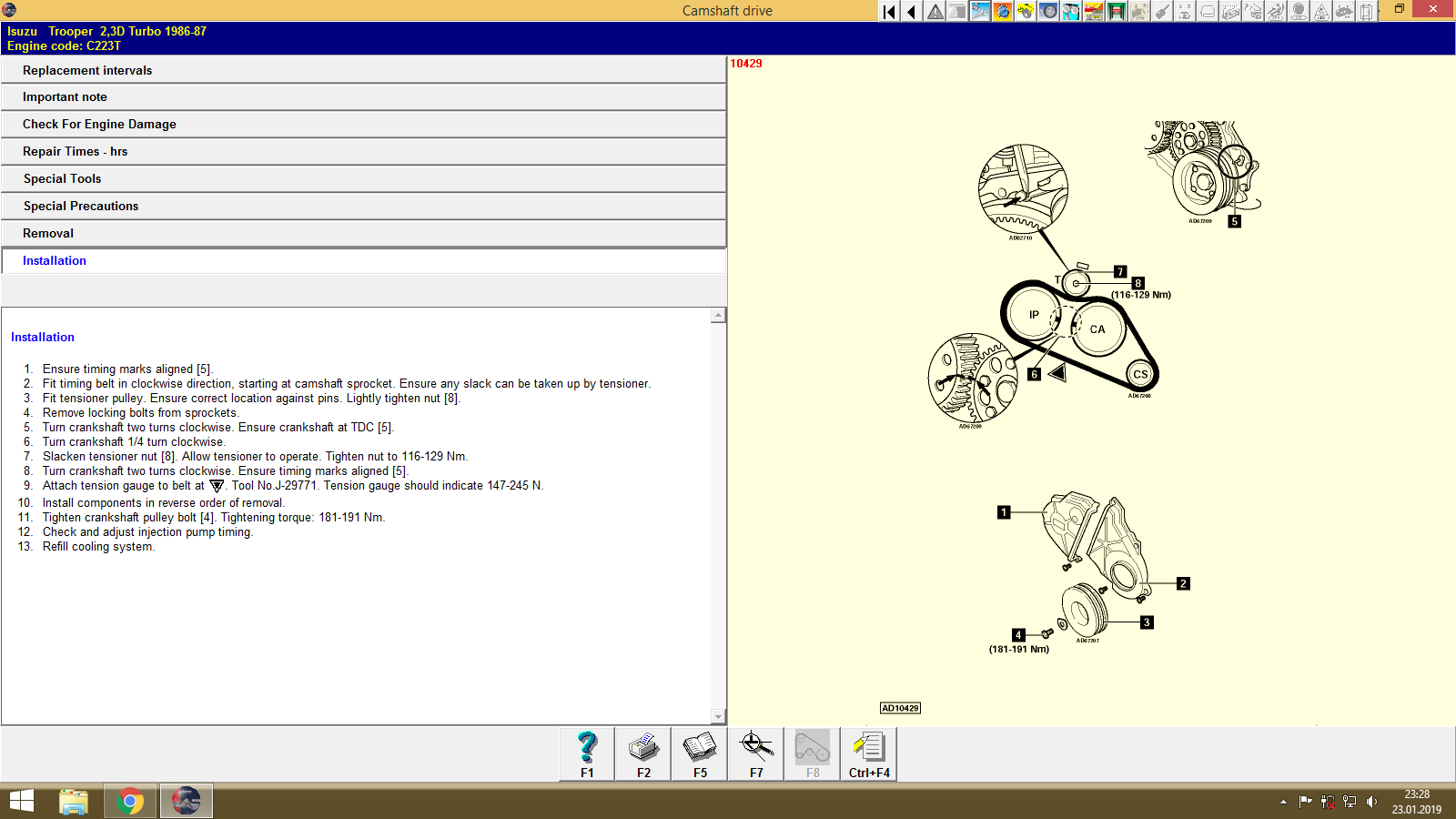Open Help with the F1 question mark icon
The height and width of the screenshot is (819, 1456).
586,748
